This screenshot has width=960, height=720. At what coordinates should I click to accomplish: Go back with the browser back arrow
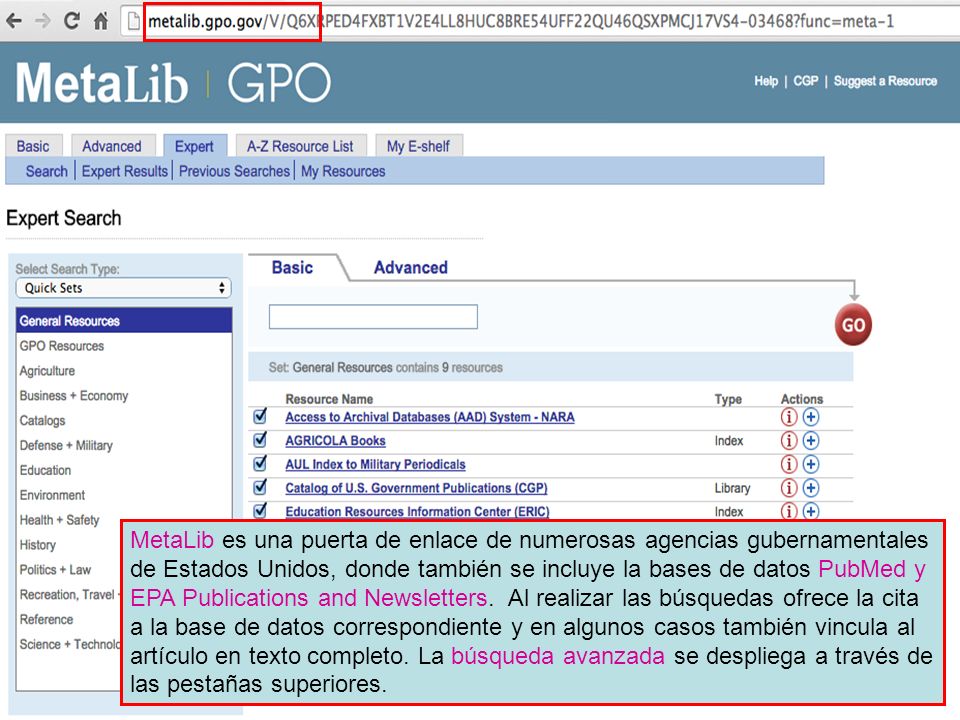coord(13,21)
